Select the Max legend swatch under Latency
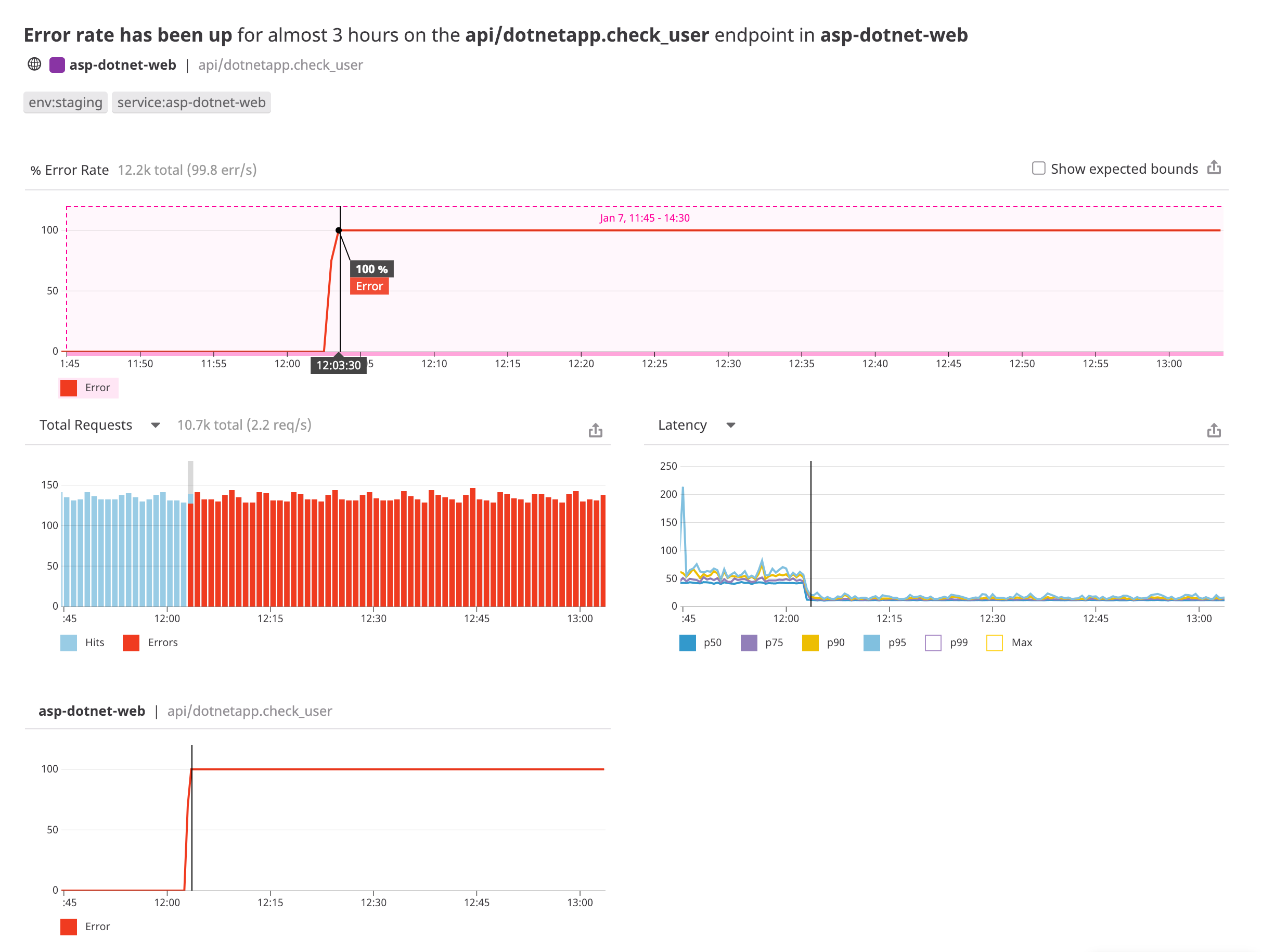The width and height of the screenshot is (1262, 952). tap(995, 642)
